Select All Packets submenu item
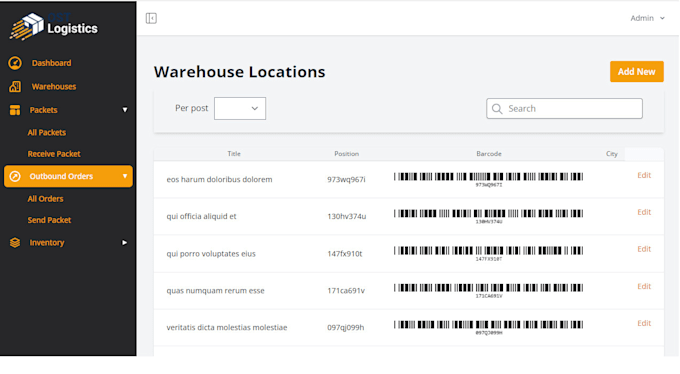This screenshot has height=374, width=680. tap(47, 132)
